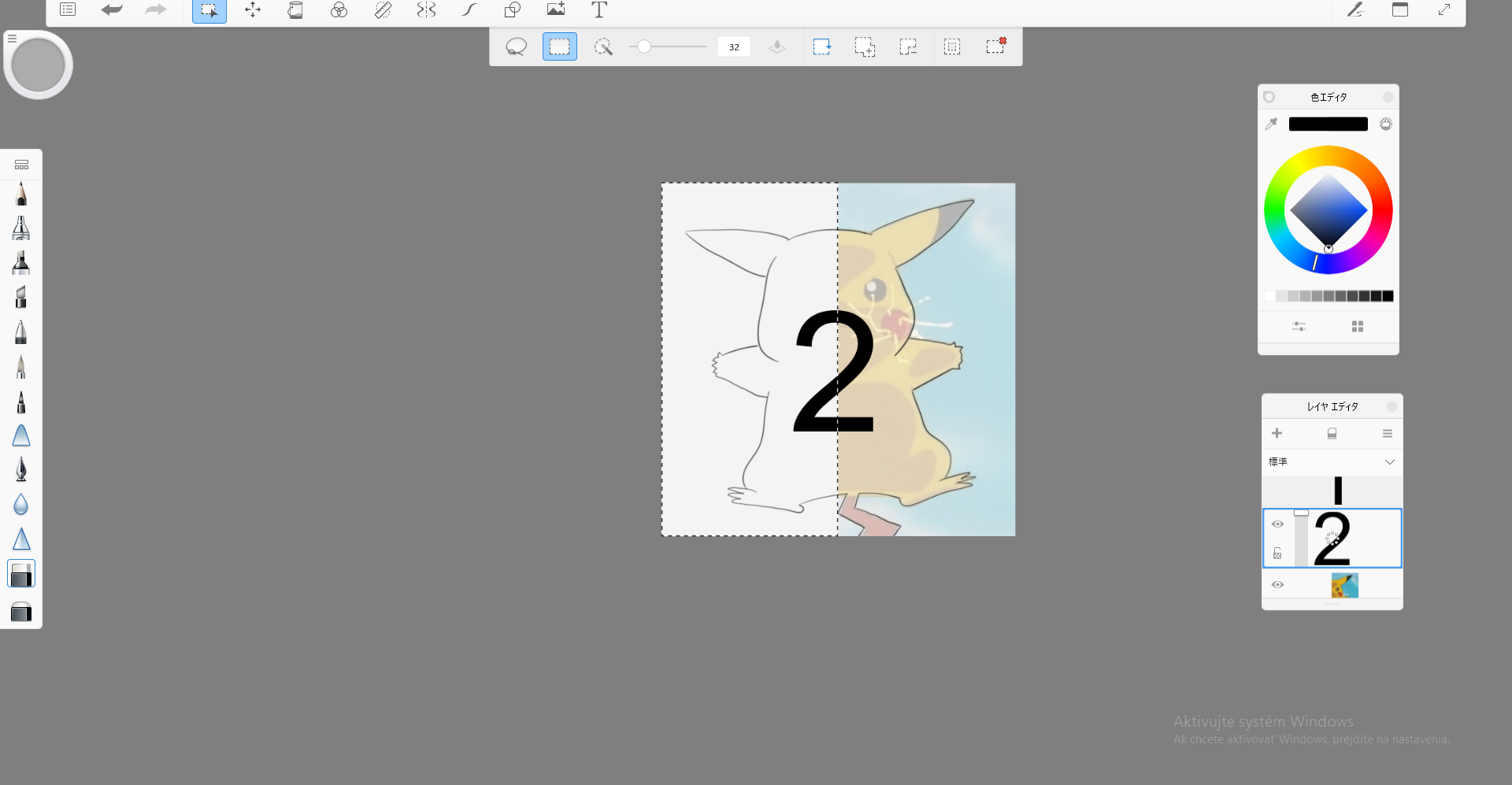Select the marker brush in palette
The width and height of the screenshot is (1512, 785).
point(21,262)
